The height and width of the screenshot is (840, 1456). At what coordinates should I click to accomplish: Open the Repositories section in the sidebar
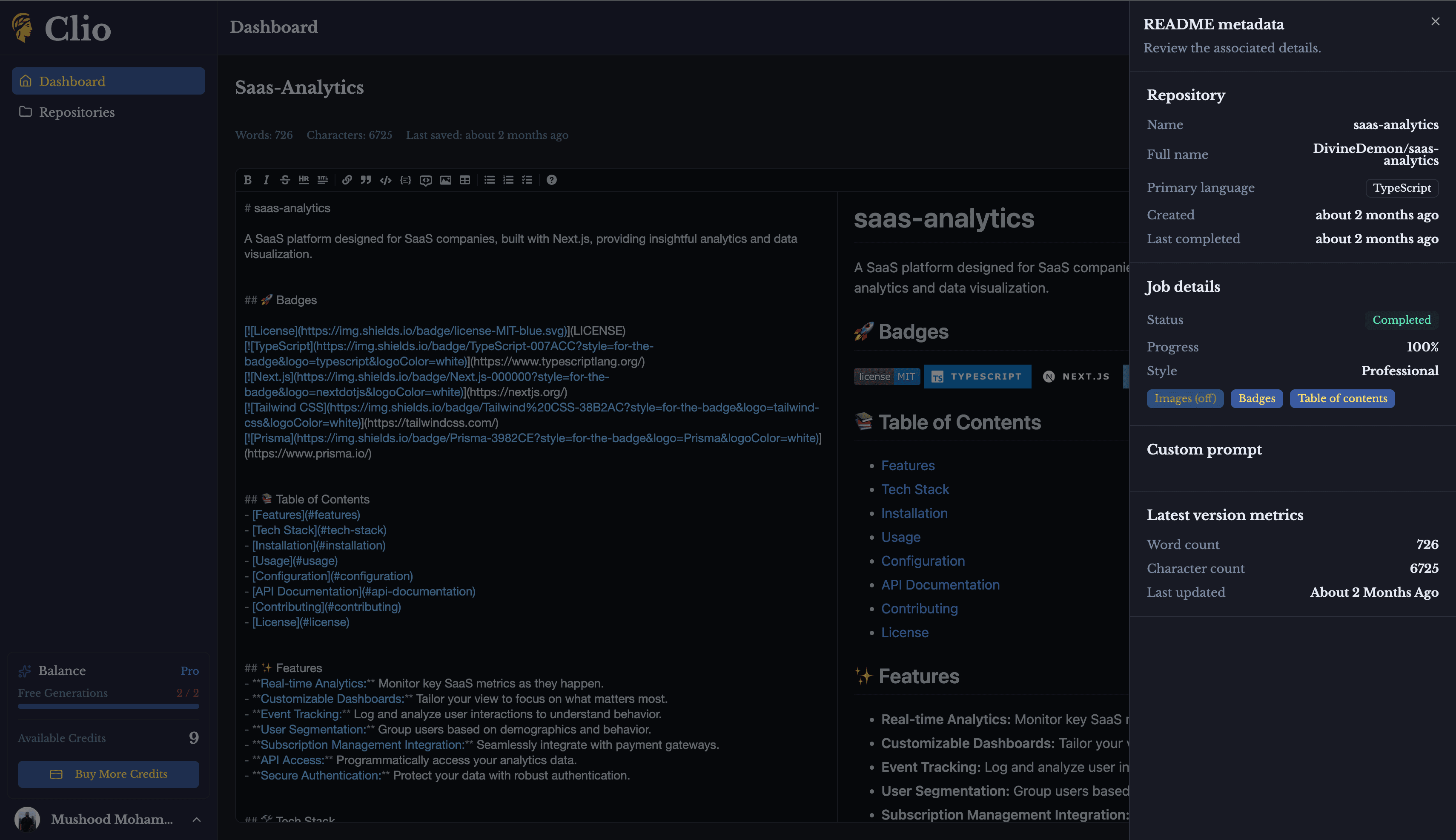tap(76, 112)
